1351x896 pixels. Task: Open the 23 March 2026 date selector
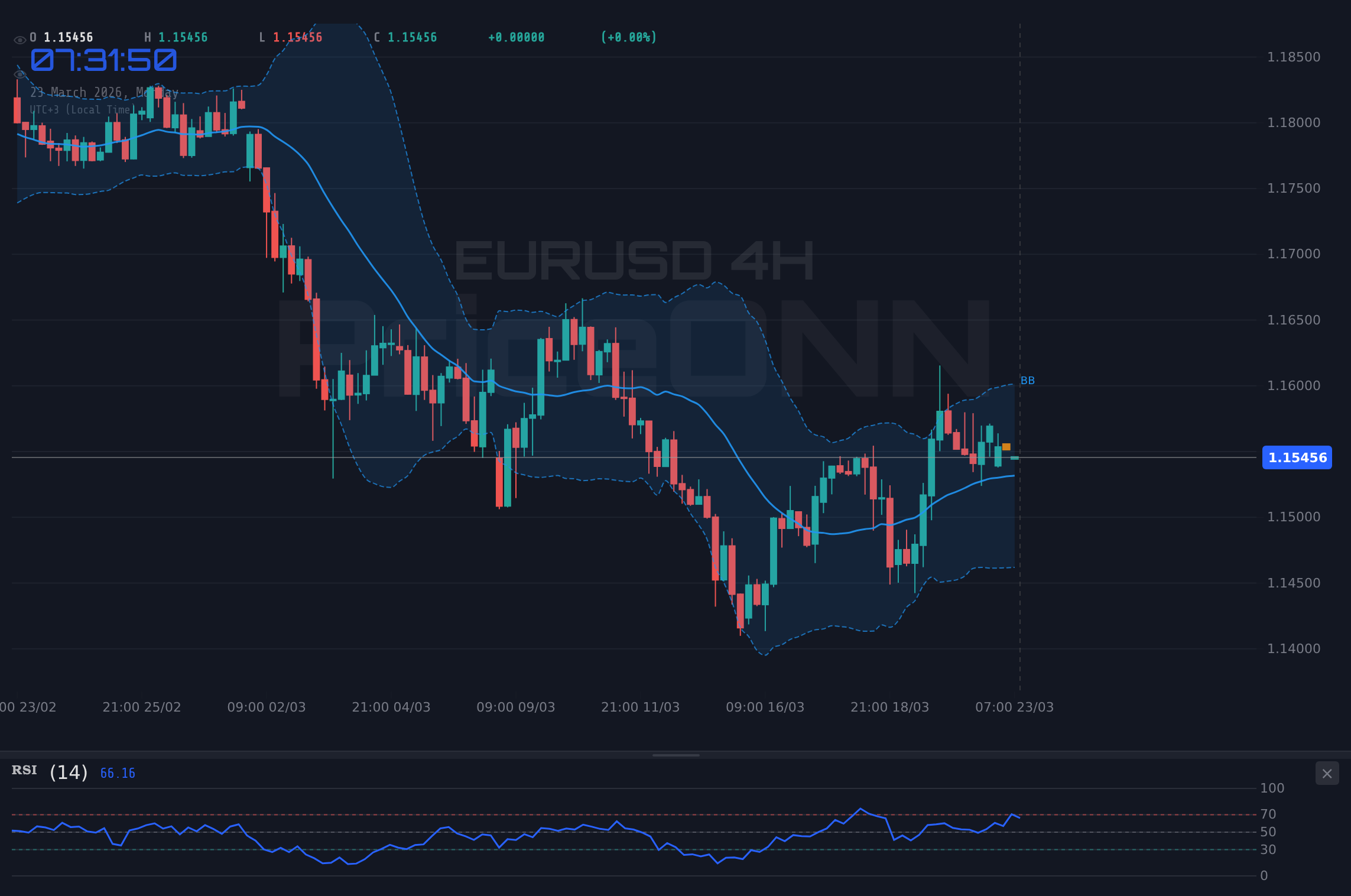[103, 92]
